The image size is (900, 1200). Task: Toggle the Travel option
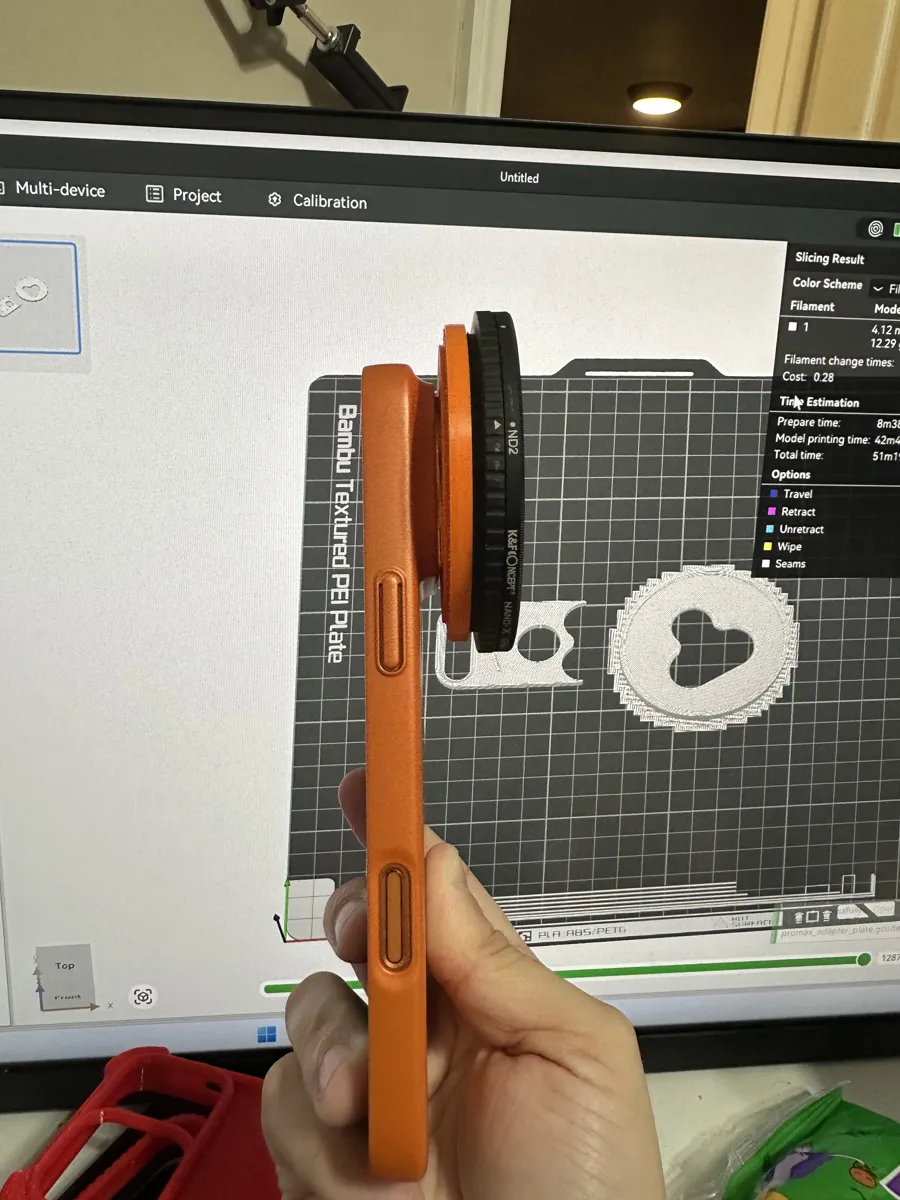[791, 493]
